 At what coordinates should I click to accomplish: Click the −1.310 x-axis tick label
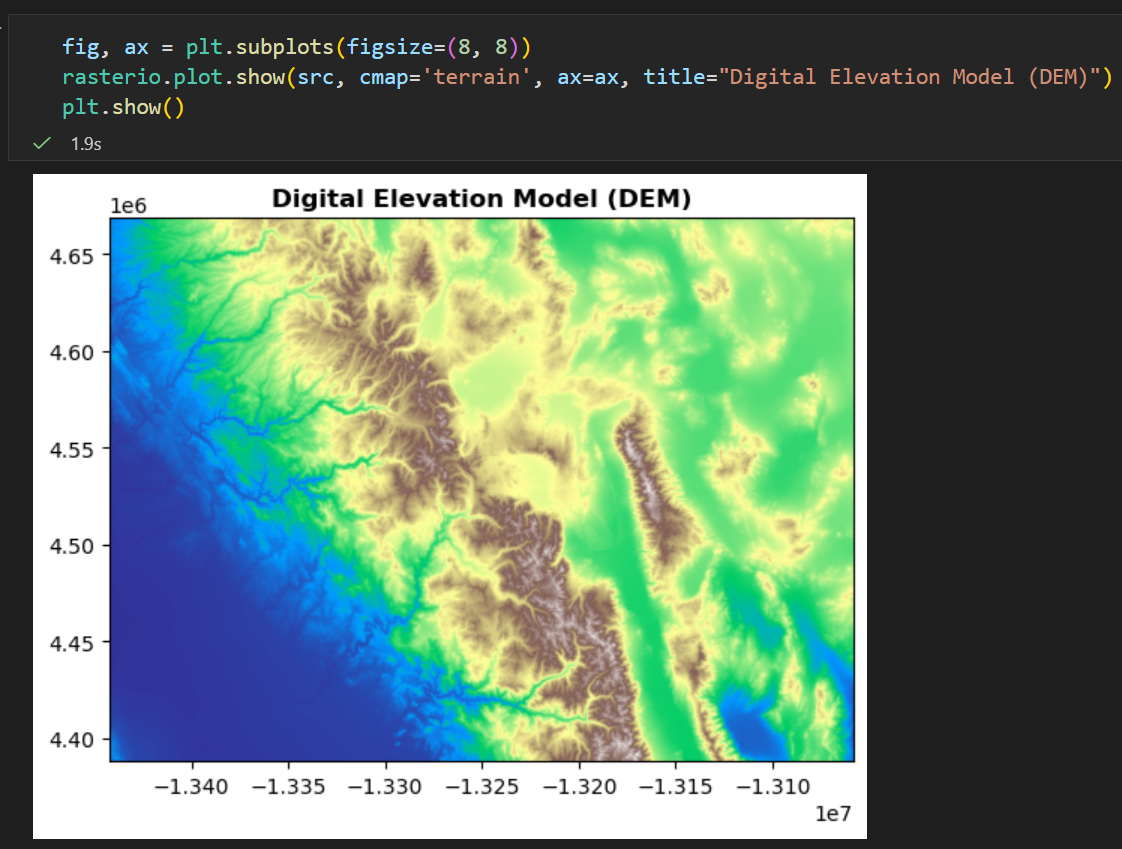[x=773, y=787]
